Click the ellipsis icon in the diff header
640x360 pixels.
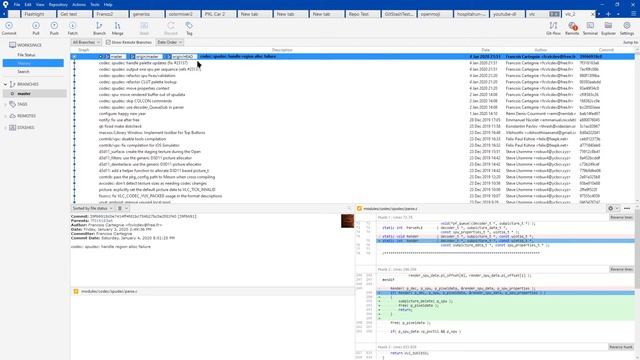(x=627, y=209)
